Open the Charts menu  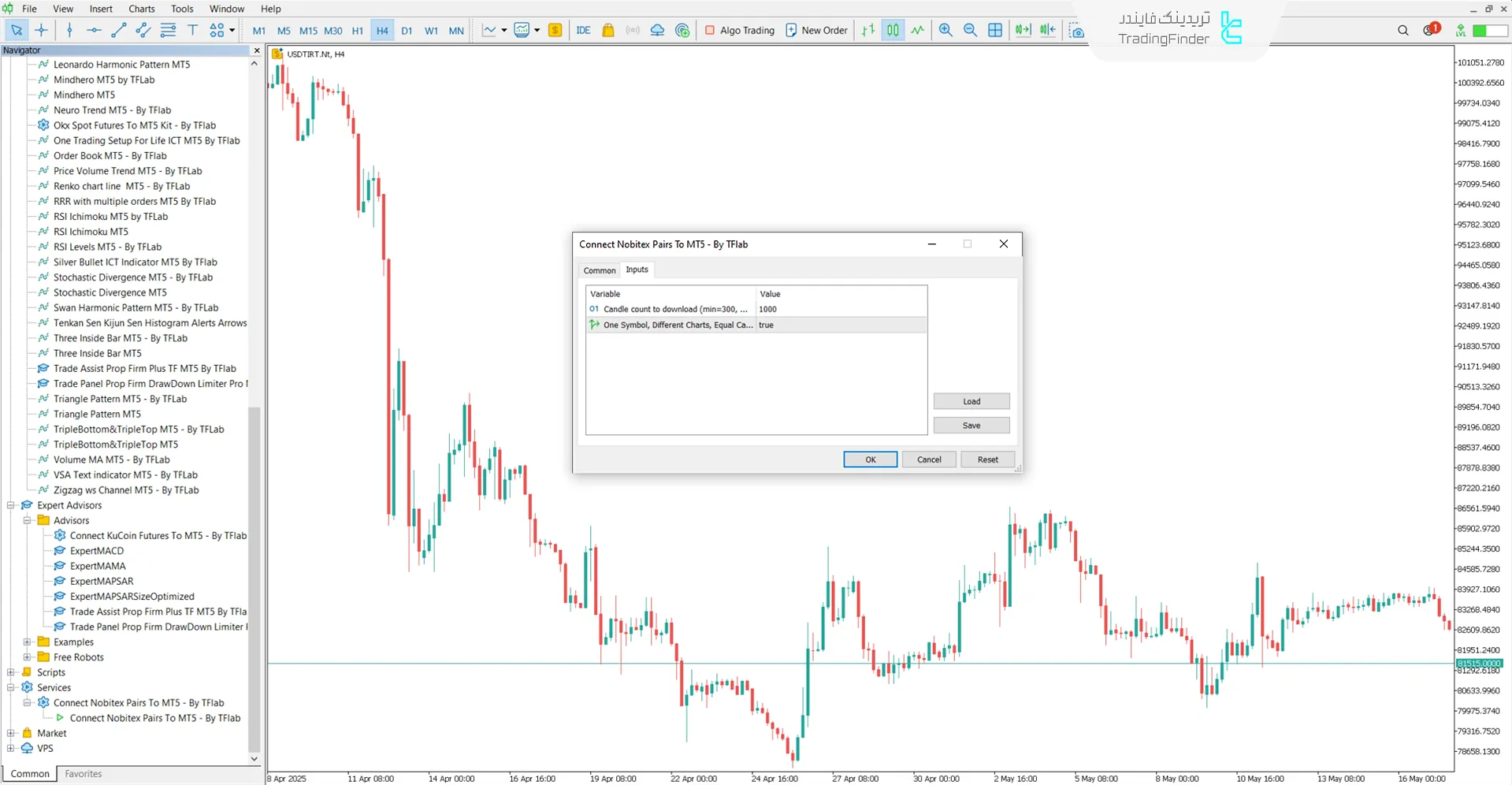(142, 9)
